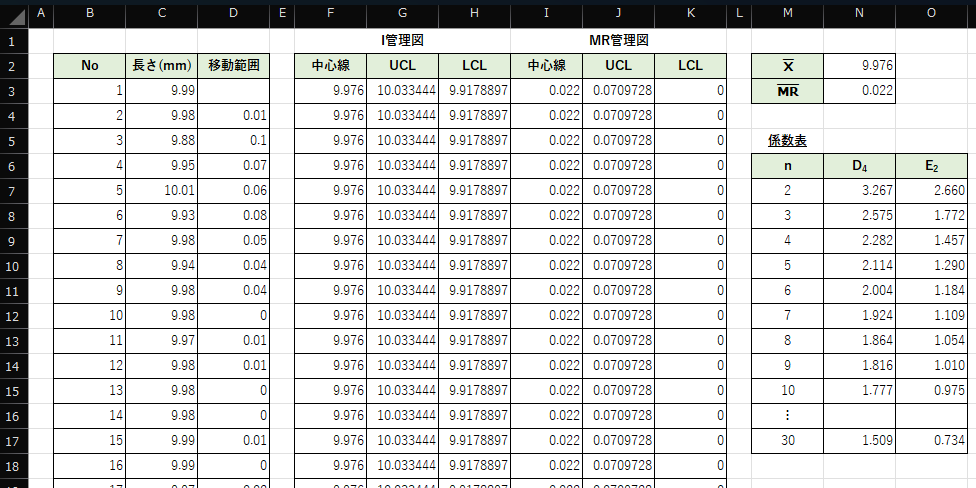
Task: Click MR chart UCL header in J2
Action: (x=619, y=66)
